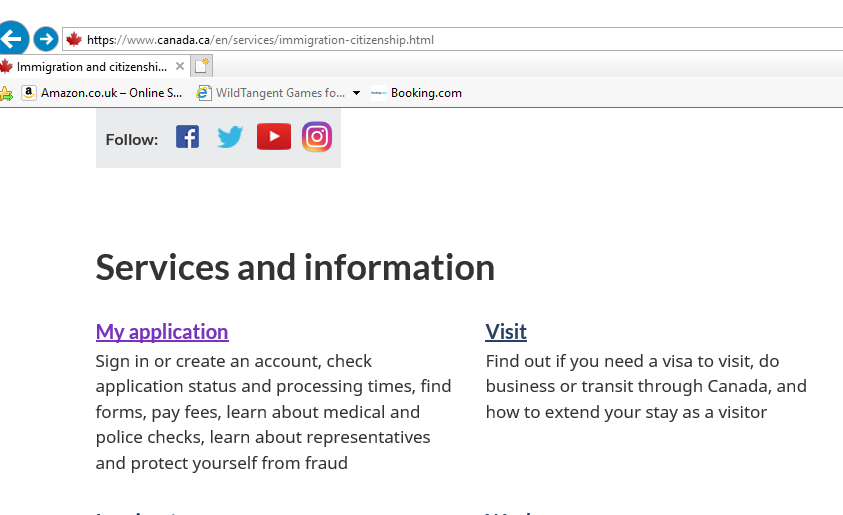
Task: Click the Amazon favicon in favorites bar
Action: click(29, 93)
